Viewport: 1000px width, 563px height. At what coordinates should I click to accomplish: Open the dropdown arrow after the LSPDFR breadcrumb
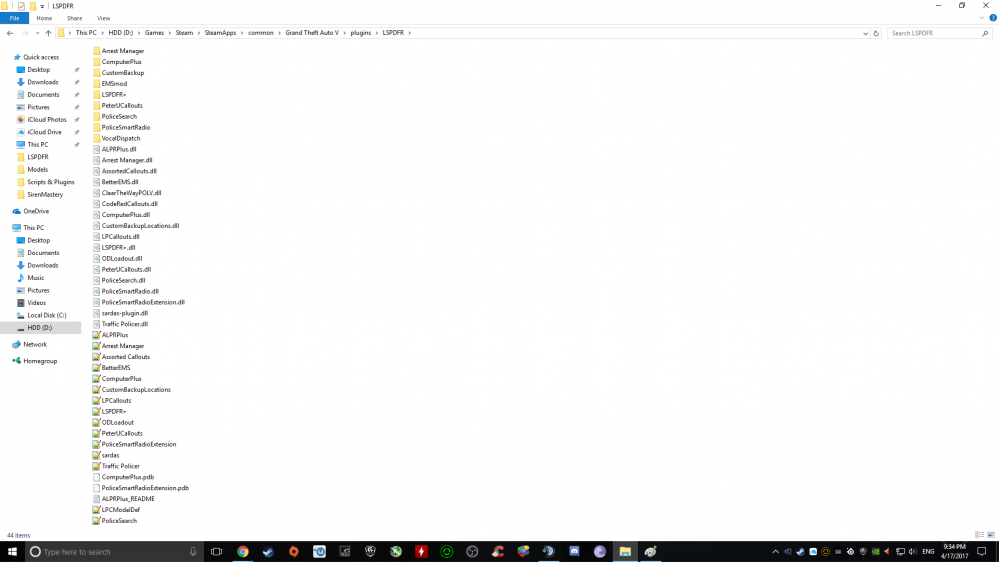point(409,33)
